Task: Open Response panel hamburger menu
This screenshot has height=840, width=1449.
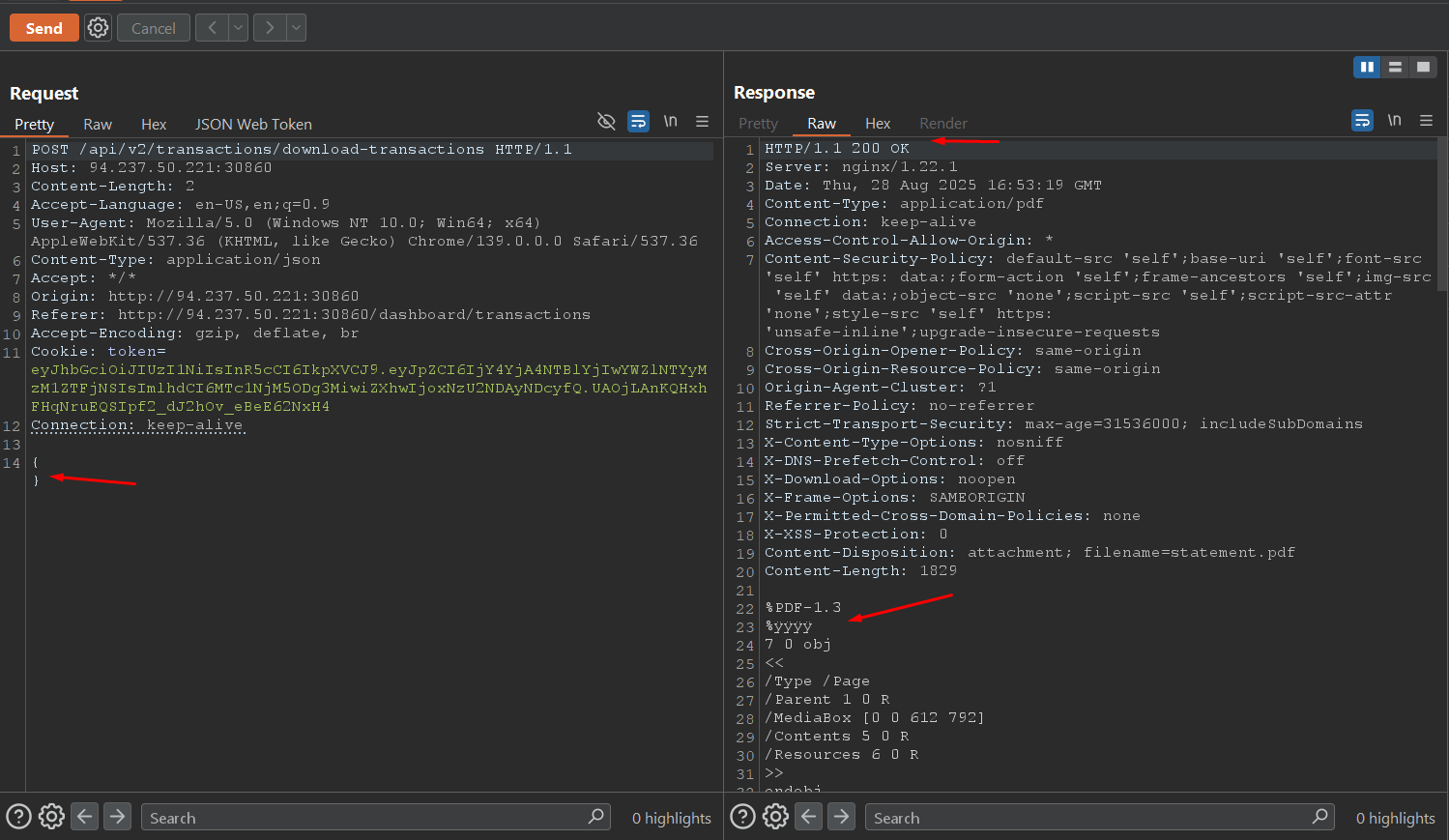Action: pos(1426,120)
